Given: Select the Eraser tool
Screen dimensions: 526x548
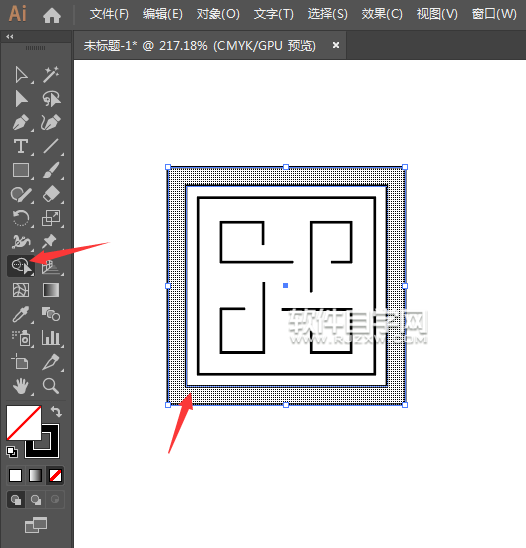Looking at the screenshot, I should pos(51,194).
